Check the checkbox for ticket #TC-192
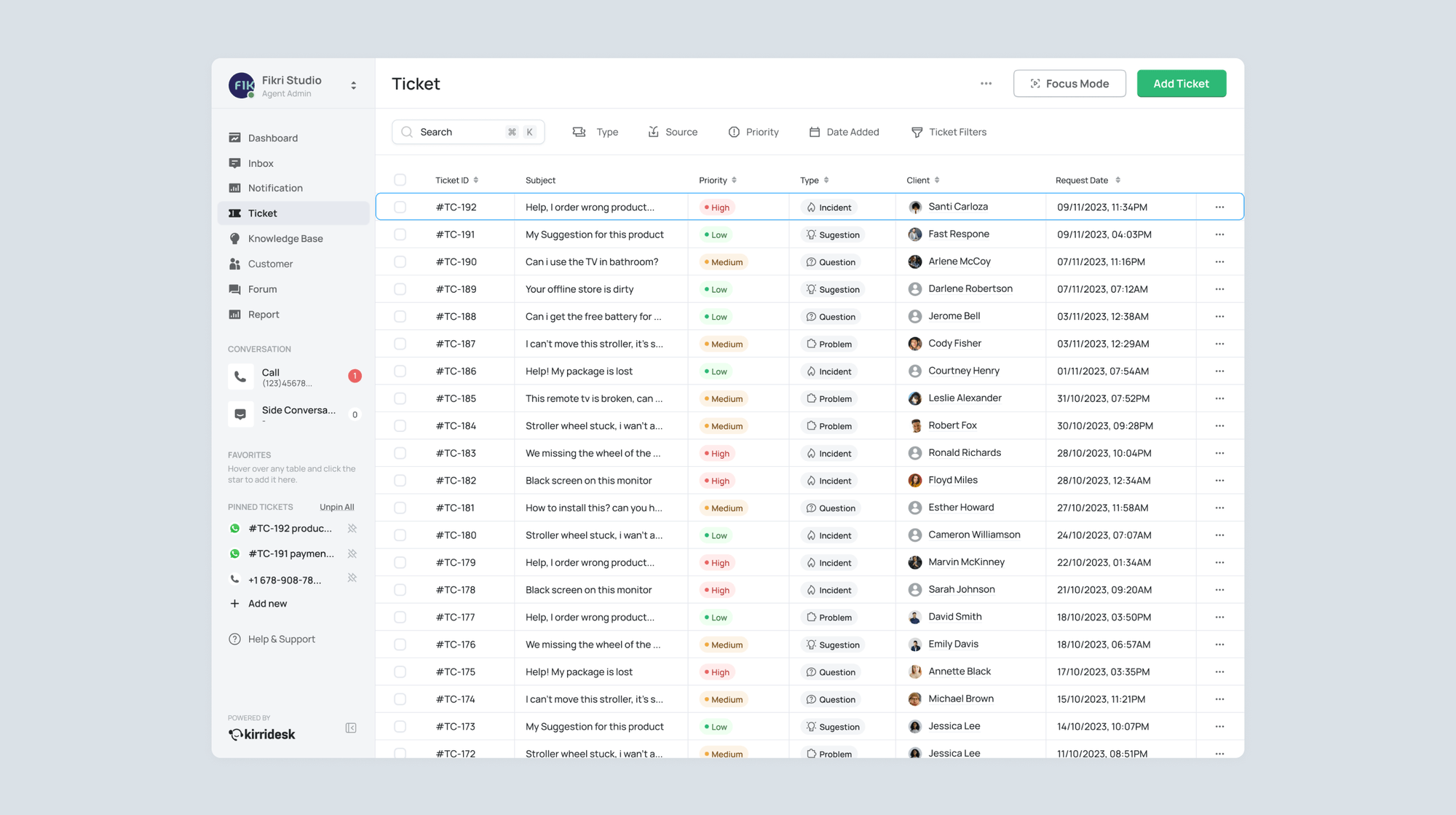1456x815 pixels. coord(400,207)
